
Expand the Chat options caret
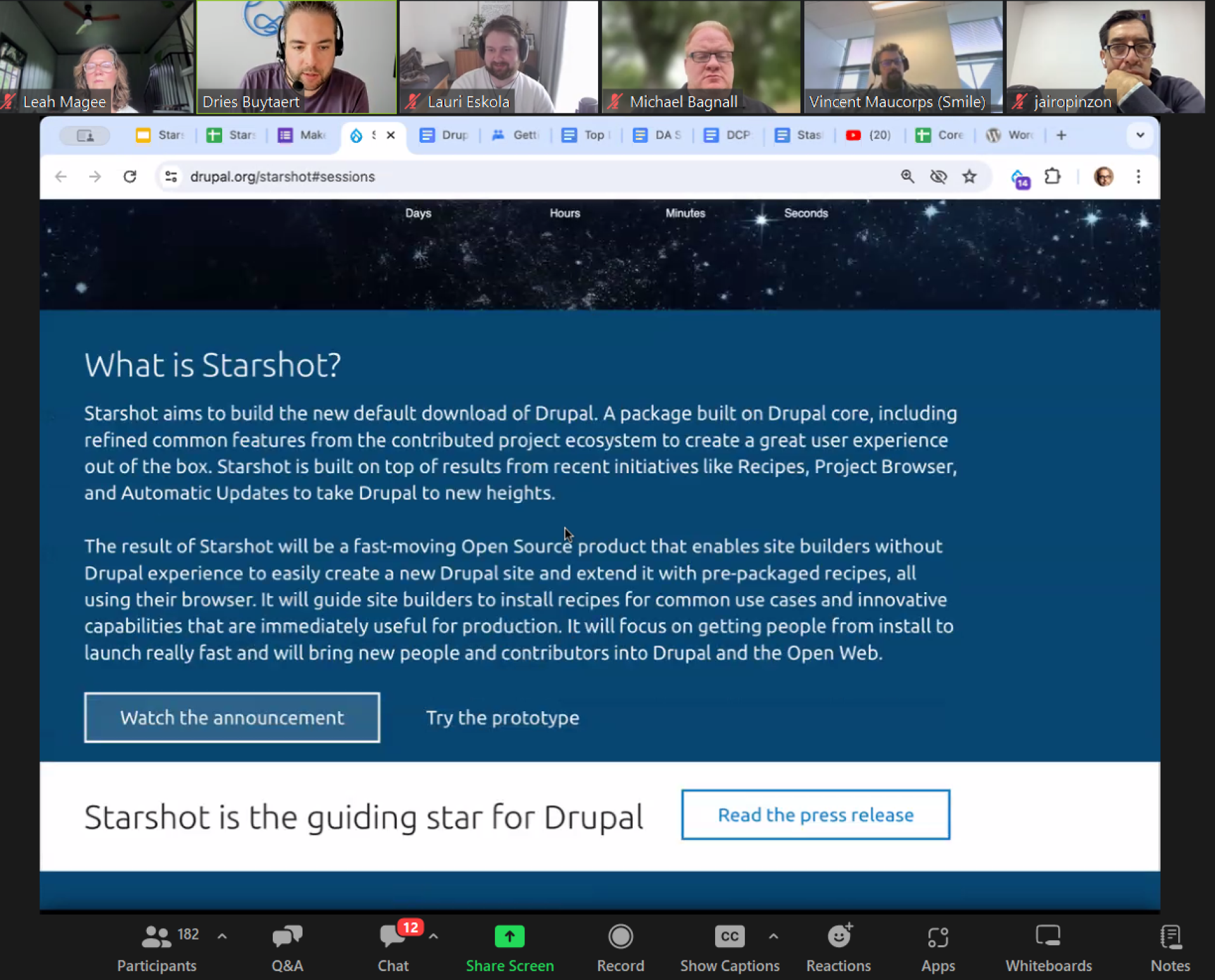pos(433,936)
